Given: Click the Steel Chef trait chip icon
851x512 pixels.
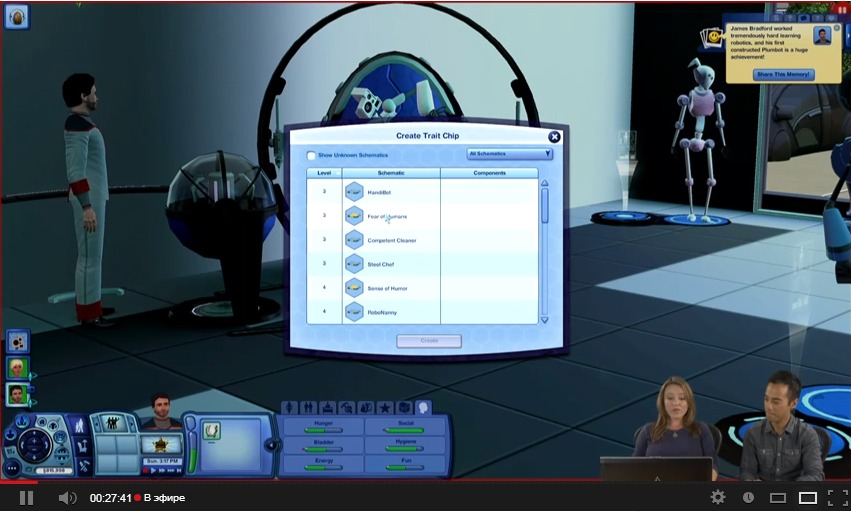Looking at the screenshot, I should (354, 264).
